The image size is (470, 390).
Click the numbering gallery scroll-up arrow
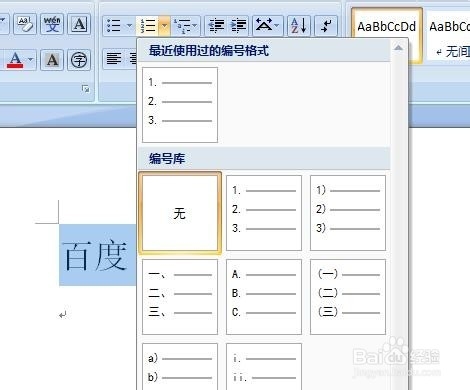[398, 48]
